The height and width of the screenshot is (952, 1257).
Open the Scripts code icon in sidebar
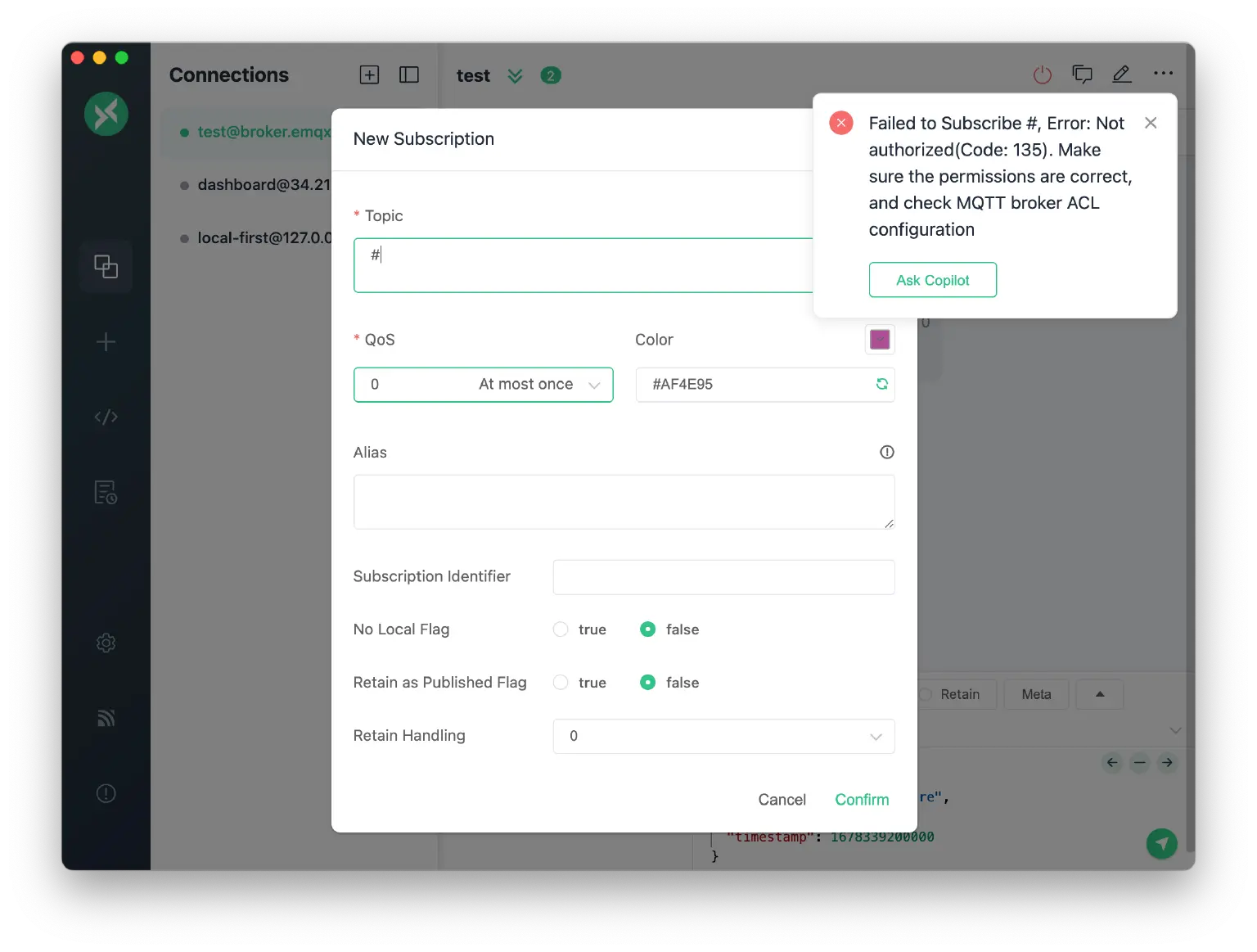106,417
